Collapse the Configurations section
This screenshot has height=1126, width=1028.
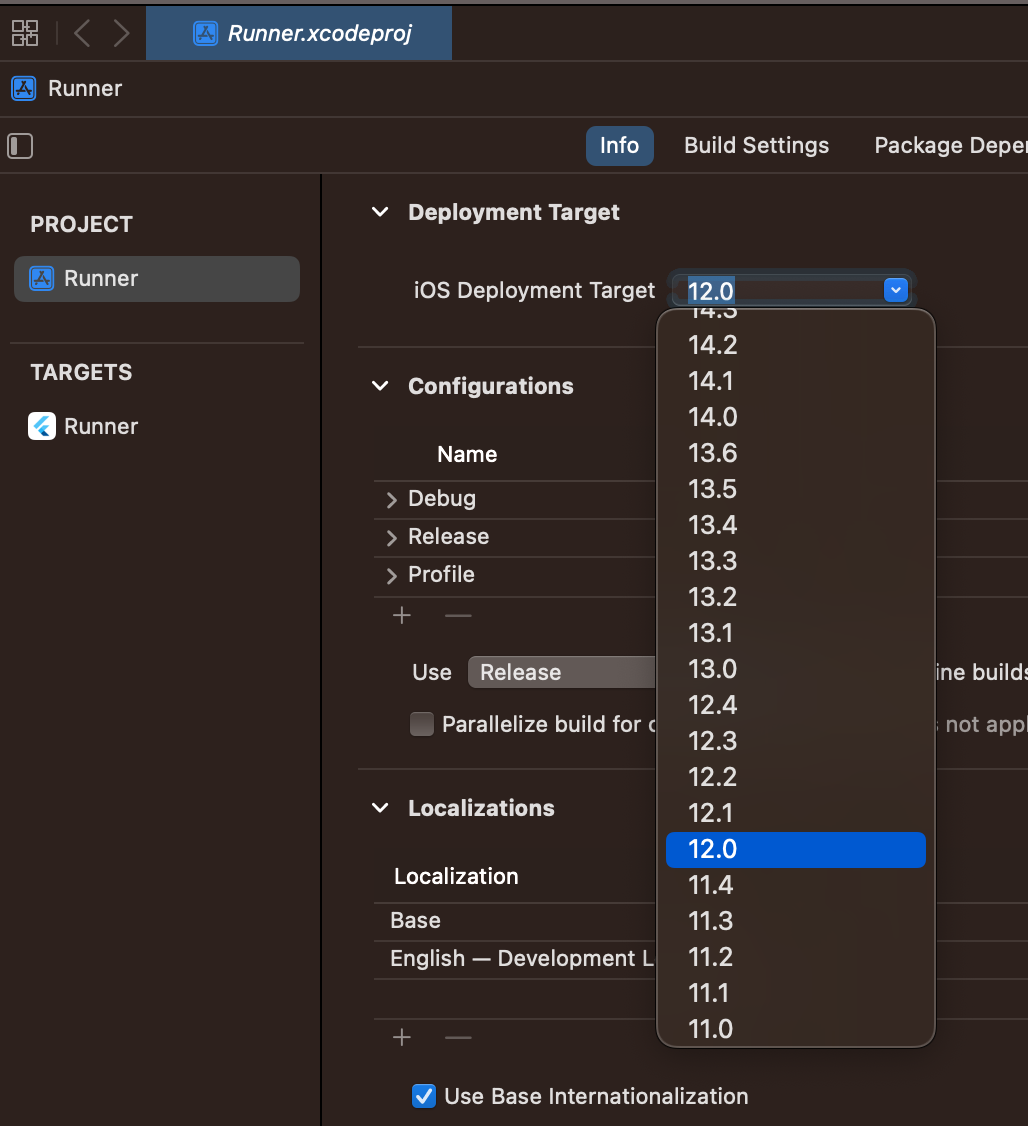point(380,386)
